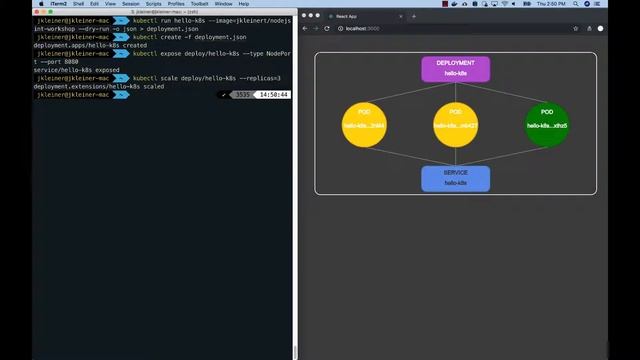
Task: Open the Edit menu
Action: (94, 4)
